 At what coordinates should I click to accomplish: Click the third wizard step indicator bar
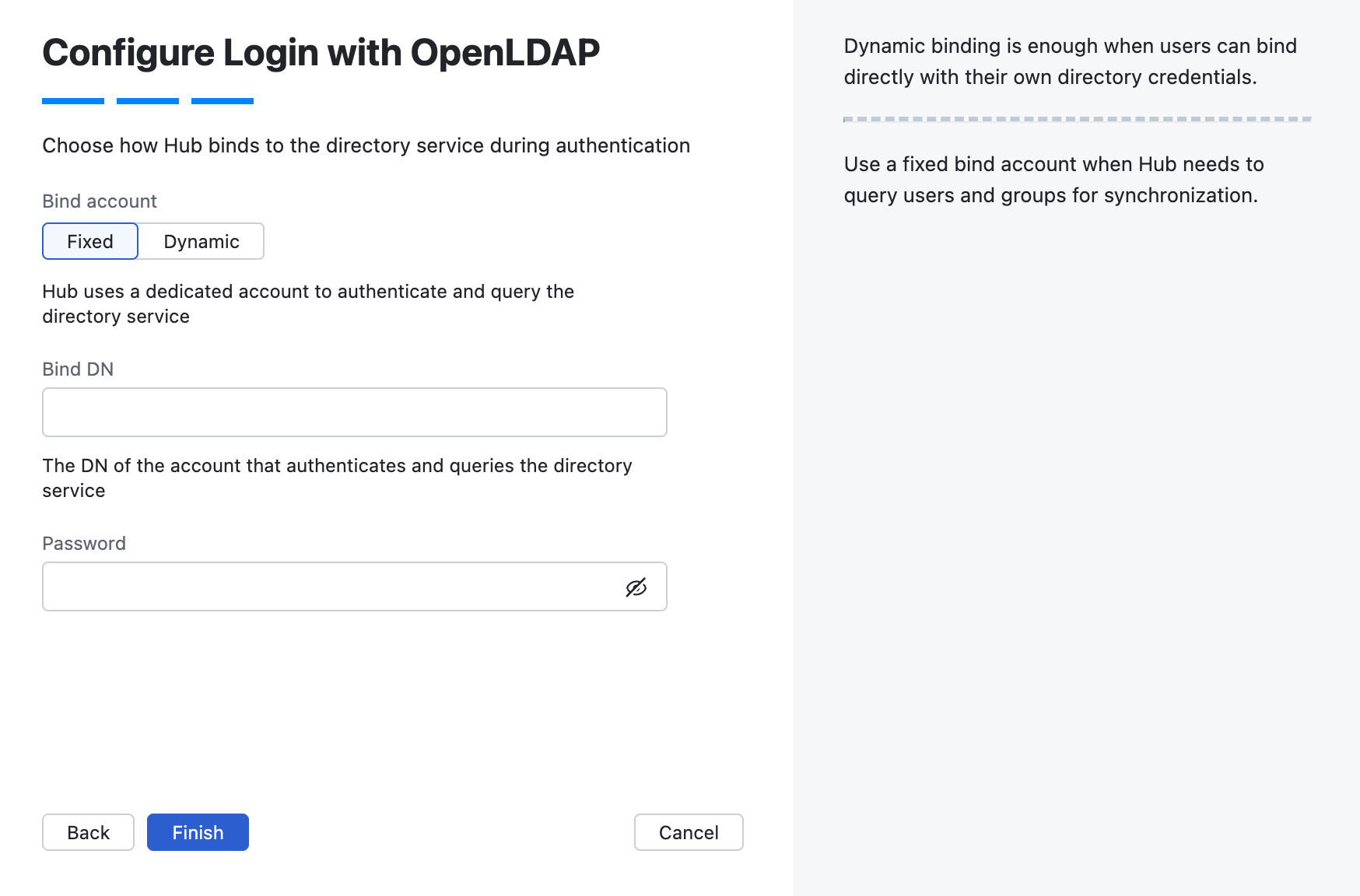(x=223, y=101)
